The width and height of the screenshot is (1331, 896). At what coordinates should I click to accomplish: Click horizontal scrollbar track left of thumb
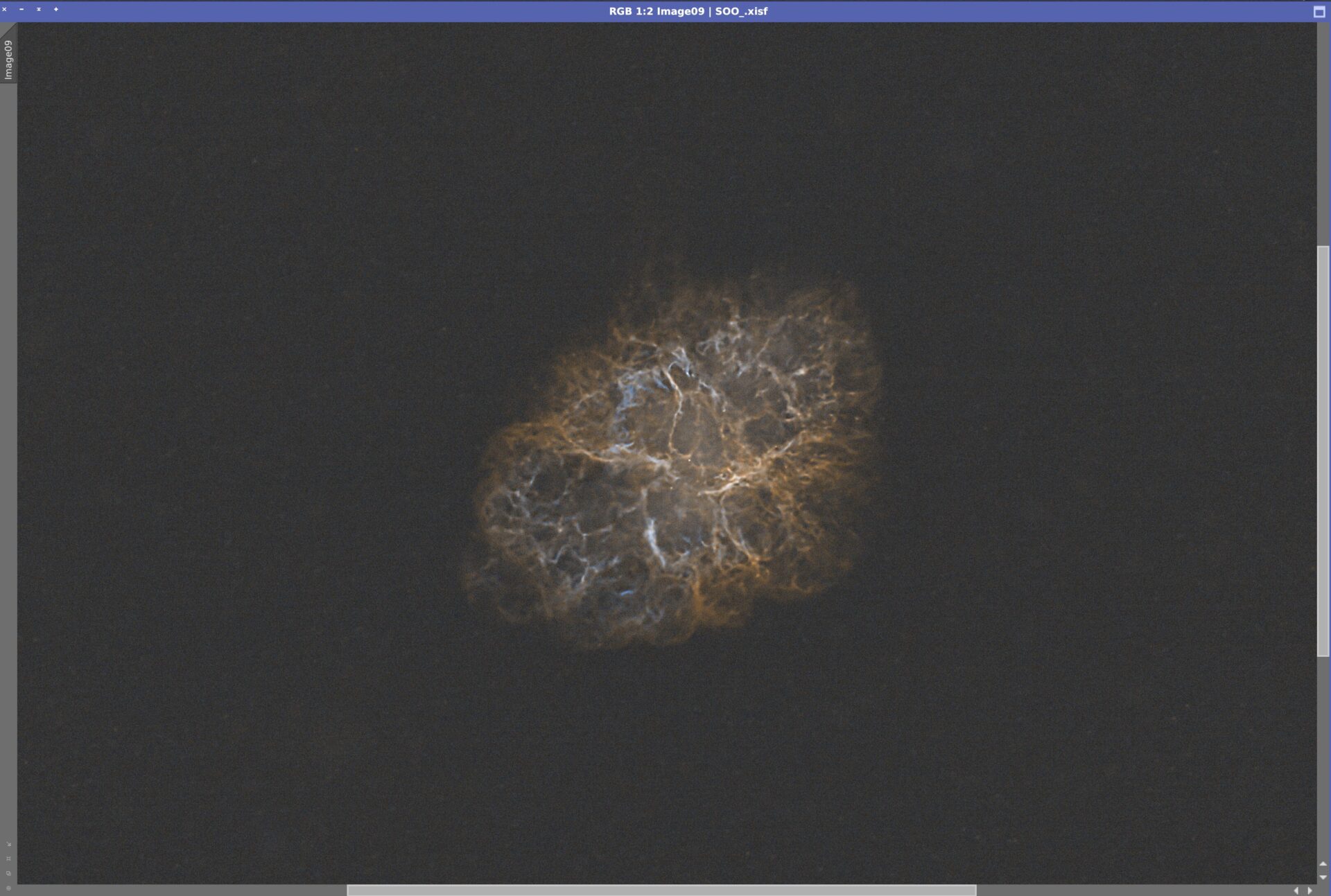pos(180,890)
